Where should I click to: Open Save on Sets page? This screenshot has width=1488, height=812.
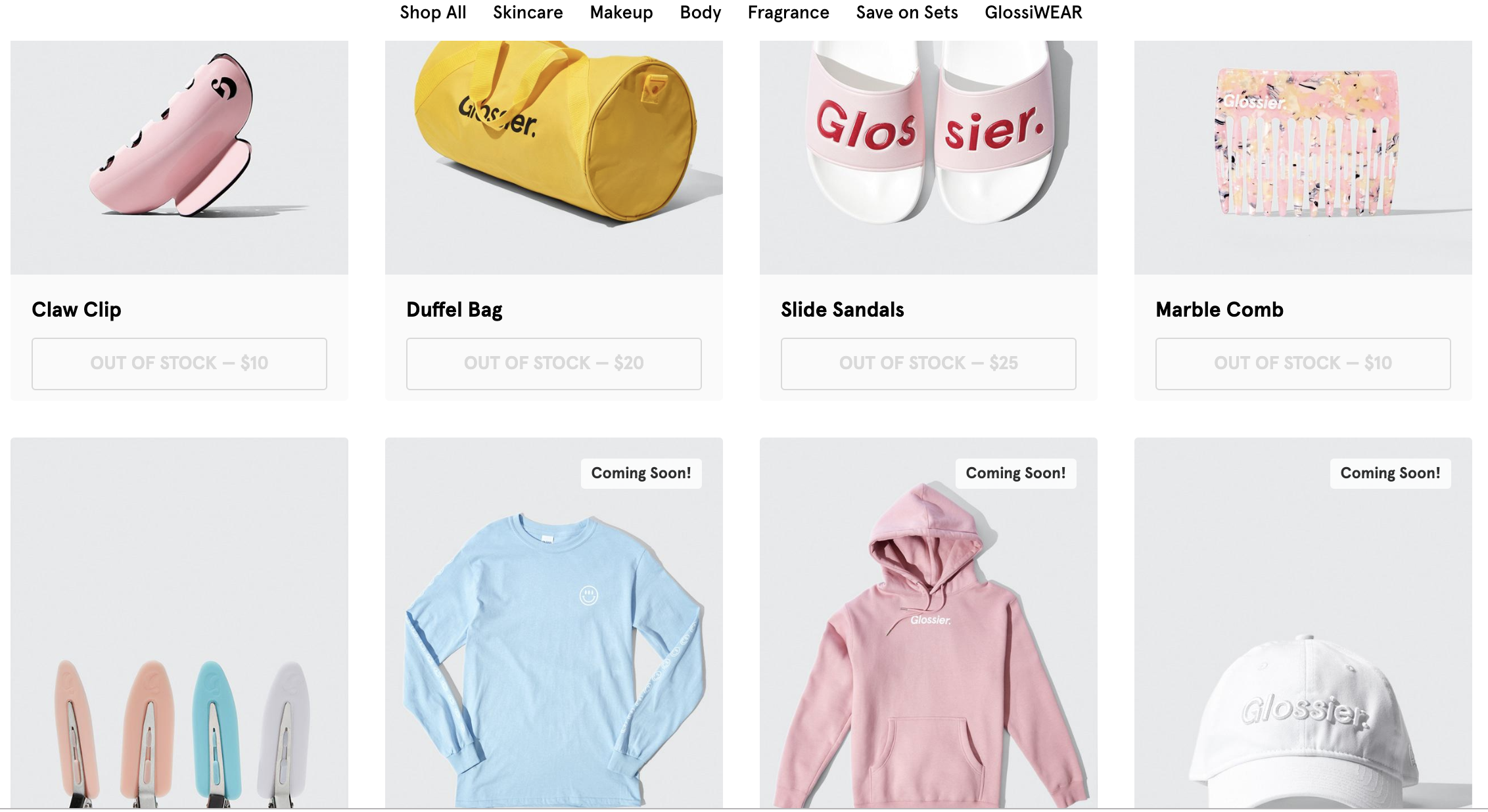[x=907, y=12]
